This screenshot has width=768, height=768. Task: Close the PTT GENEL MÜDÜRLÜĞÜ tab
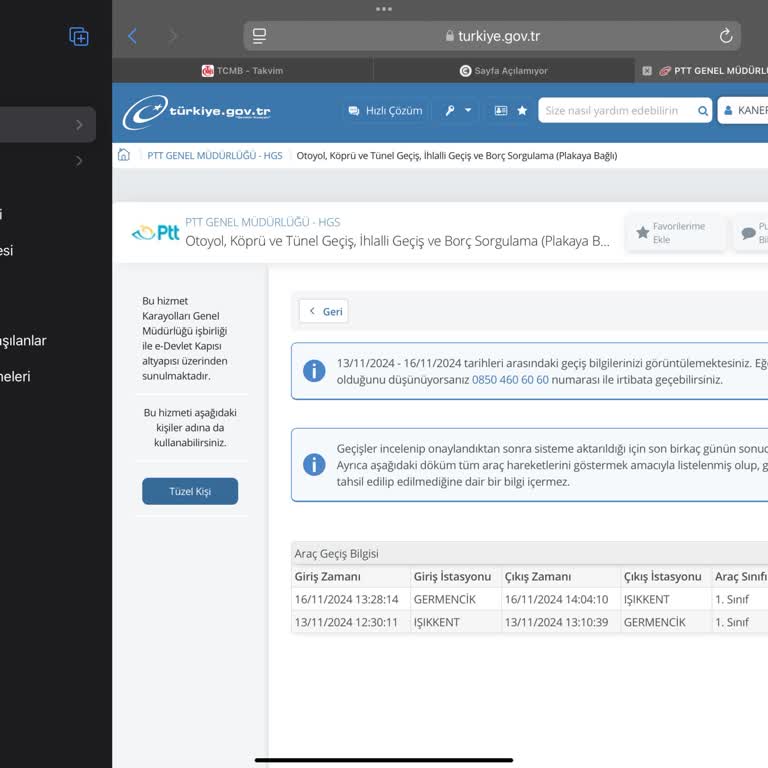tap(647, 71)
